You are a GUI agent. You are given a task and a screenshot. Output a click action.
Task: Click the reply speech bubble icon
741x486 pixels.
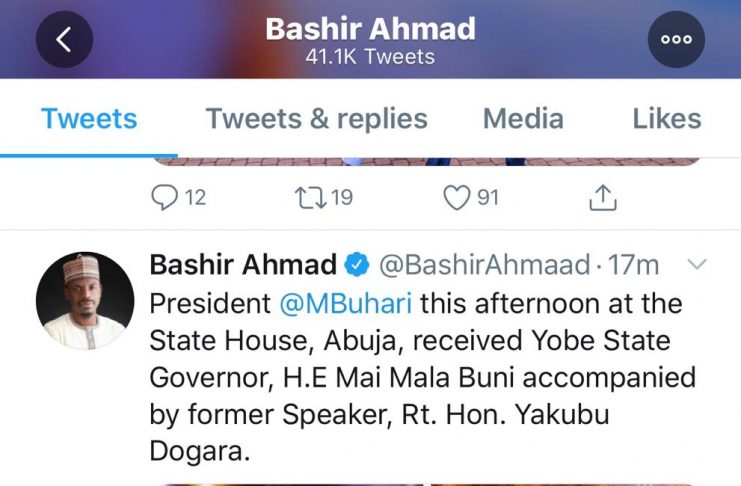tap(163, 197)
